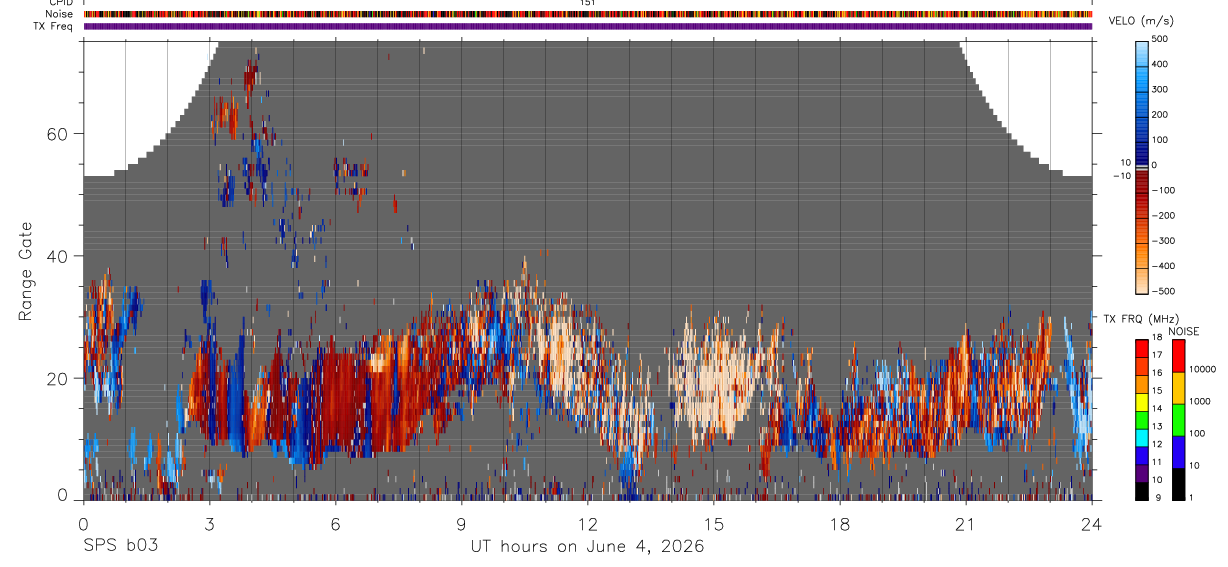The height and width of the screenshot is (567, 1228).
Task: Click the '10000' noise scale label
Action: coord(1203,369)
